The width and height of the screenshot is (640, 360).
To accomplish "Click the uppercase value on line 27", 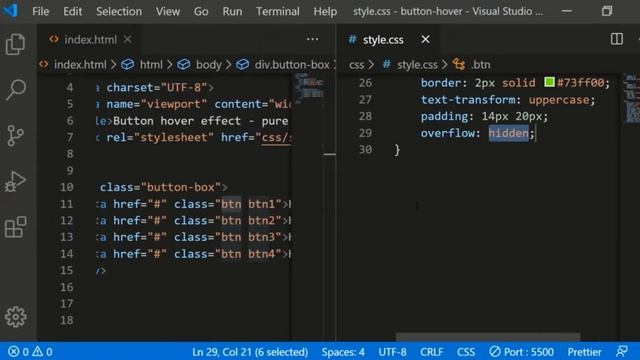I will coord(559,100).
